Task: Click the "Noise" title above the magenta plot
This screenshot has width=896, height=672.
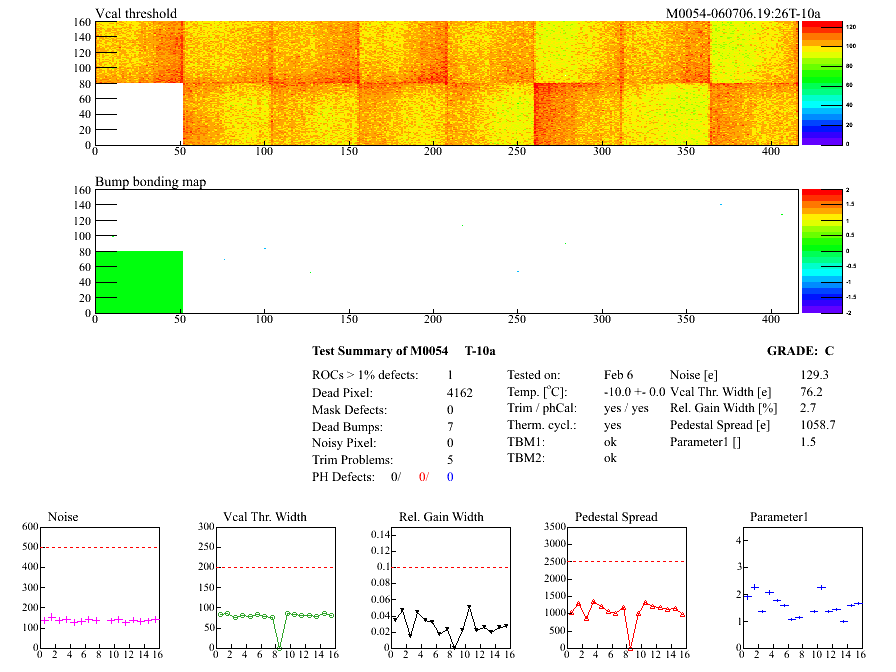Action: 63,517
